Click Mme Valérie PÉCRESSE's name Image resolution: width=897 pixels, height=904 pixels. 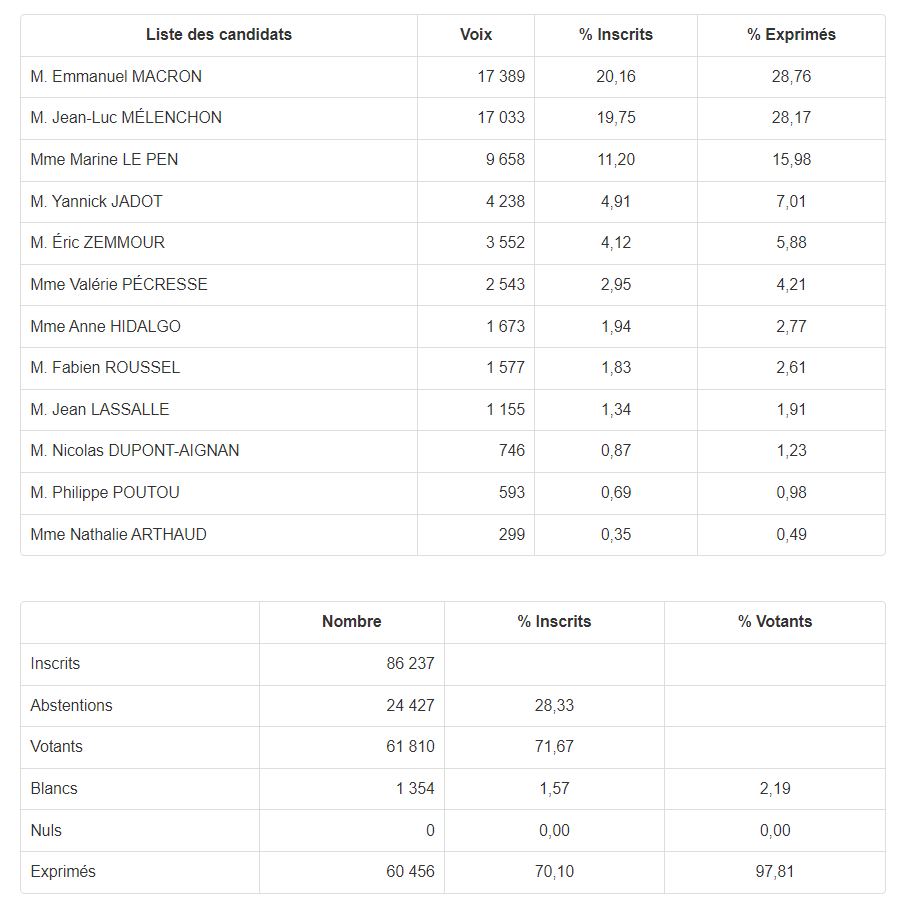coord(119,284)
